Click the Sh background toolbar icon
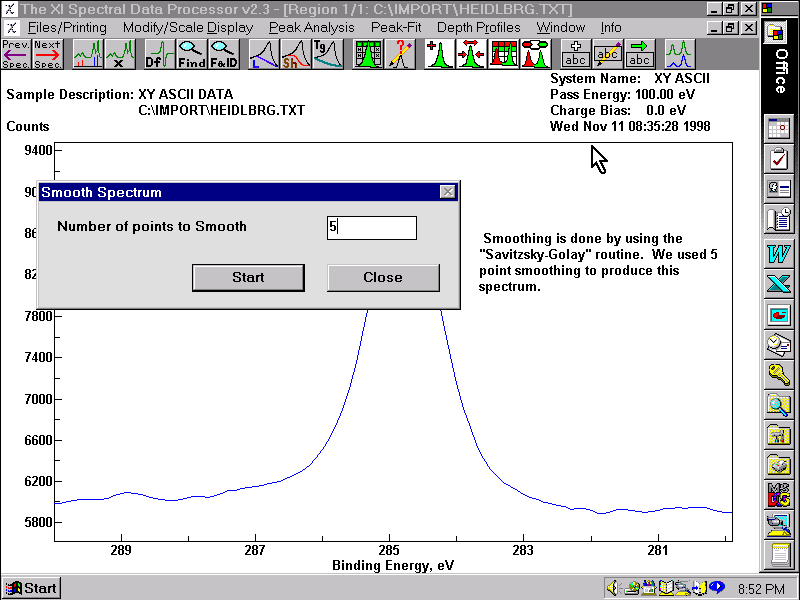Viewport: 800px width, 600px height. [295, 53]
